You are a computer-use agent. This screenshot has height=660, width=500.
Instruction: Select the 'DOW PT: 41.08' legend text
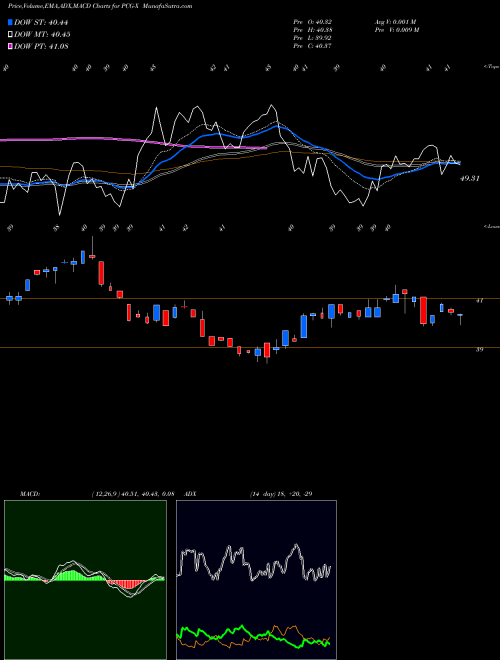[41, 46]
